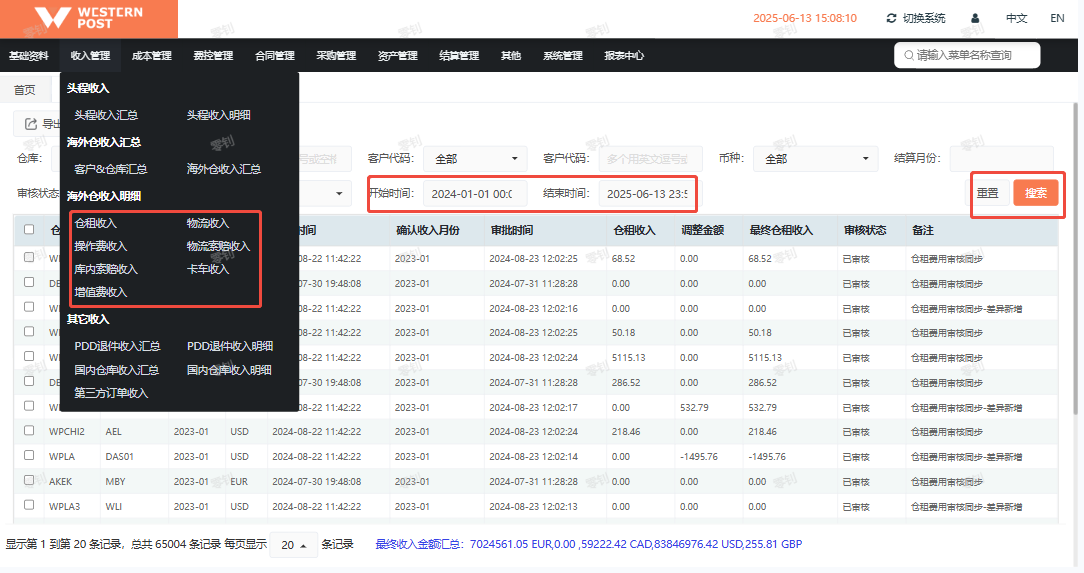The image size is (1084, 573).
Task: Click the 客户代码 multi-code input field
Action: tap(651, 159)
